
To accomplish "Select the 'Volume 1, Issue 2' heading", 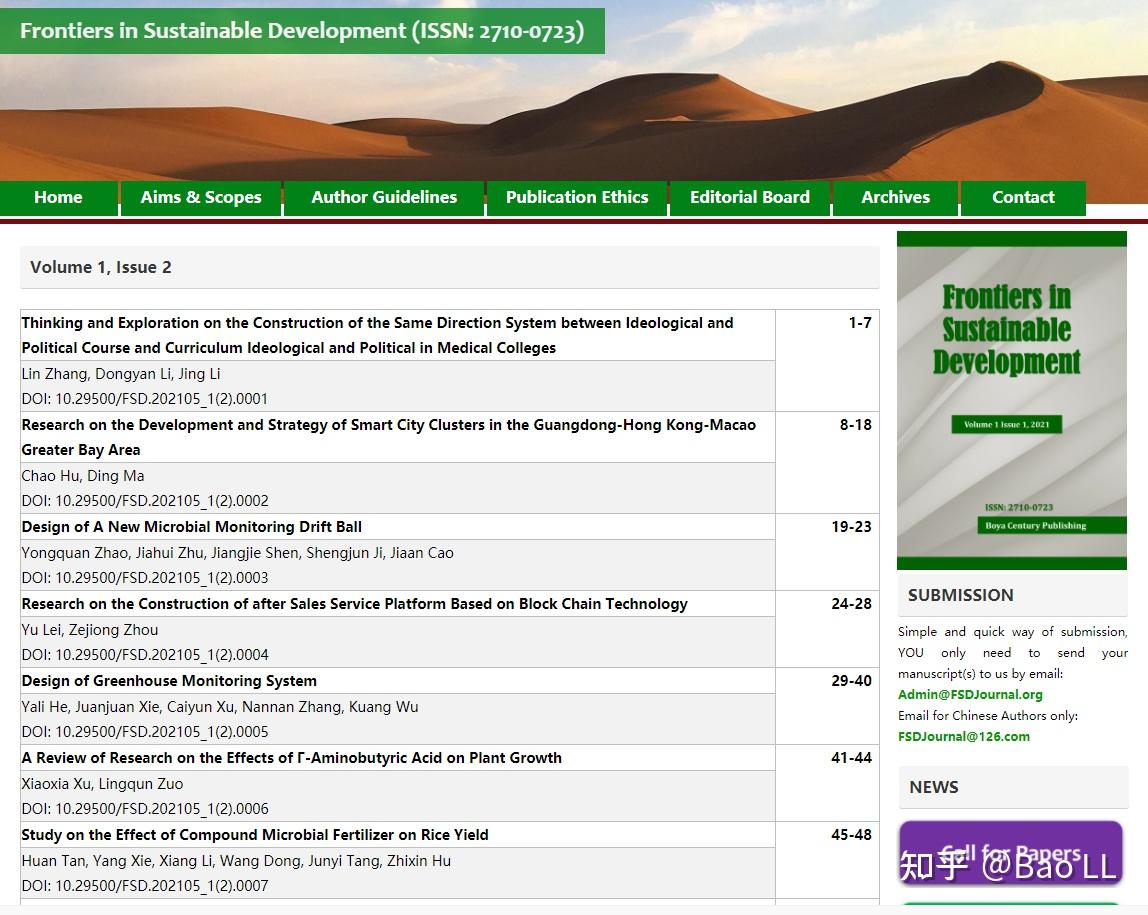I will 100,267.
